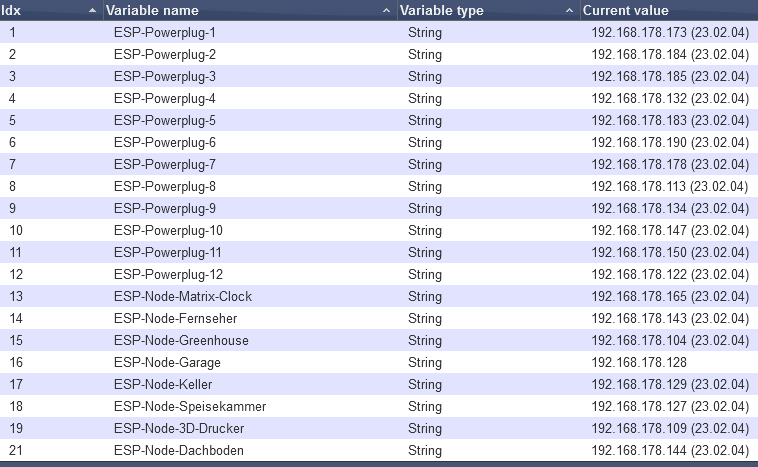Click the ESP-Node-3D-Drucker row name
The image size is (758, 467).
(x=179, y=429)
